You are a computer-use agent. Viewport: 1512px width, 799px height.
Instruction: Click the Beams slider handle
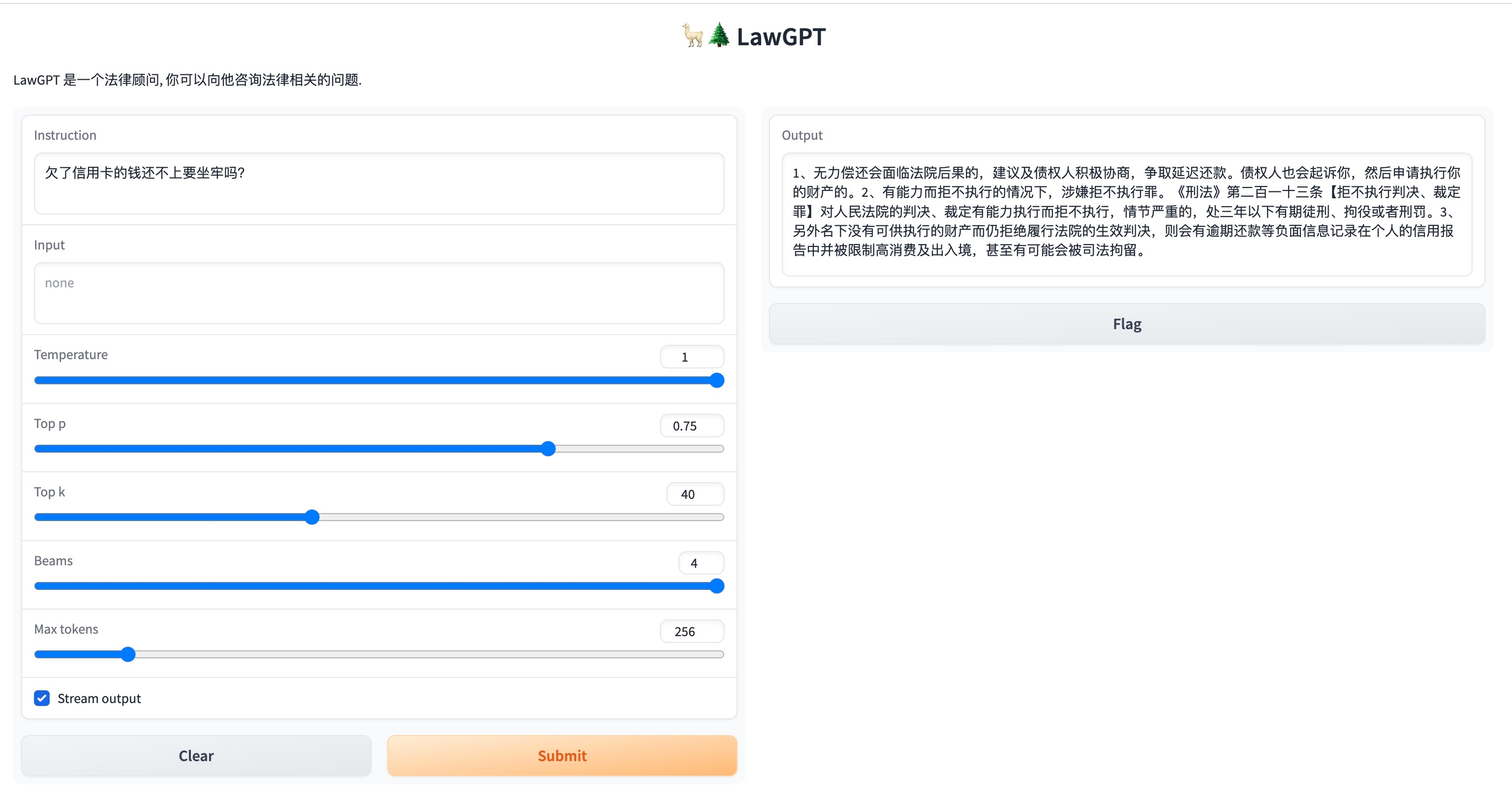coord(716,586)
